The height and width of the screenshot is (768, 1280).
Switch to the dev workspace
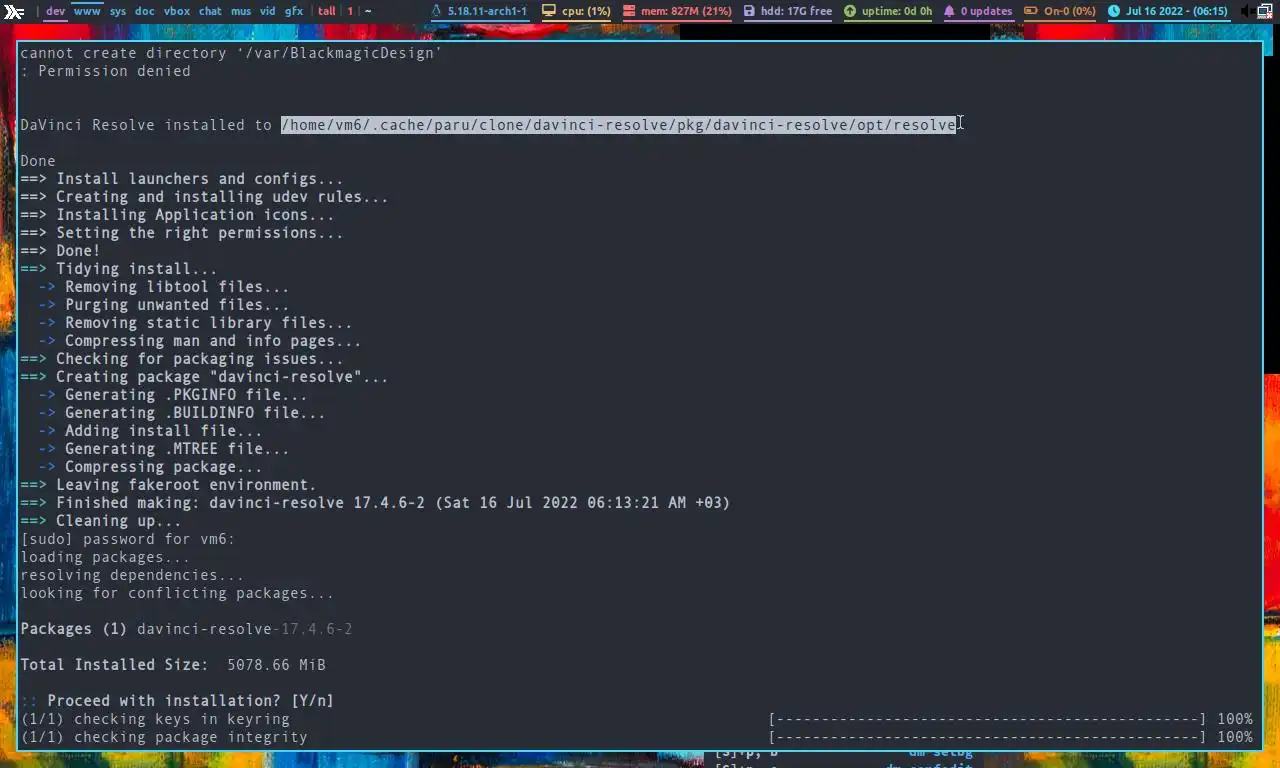click(x=56, y=12)
